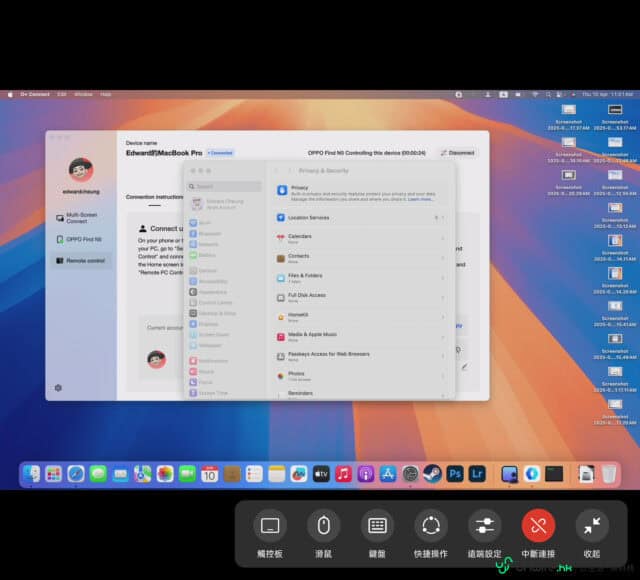Select Remote control in sidebar
The image size is (640, 580).
coord(81,260)
